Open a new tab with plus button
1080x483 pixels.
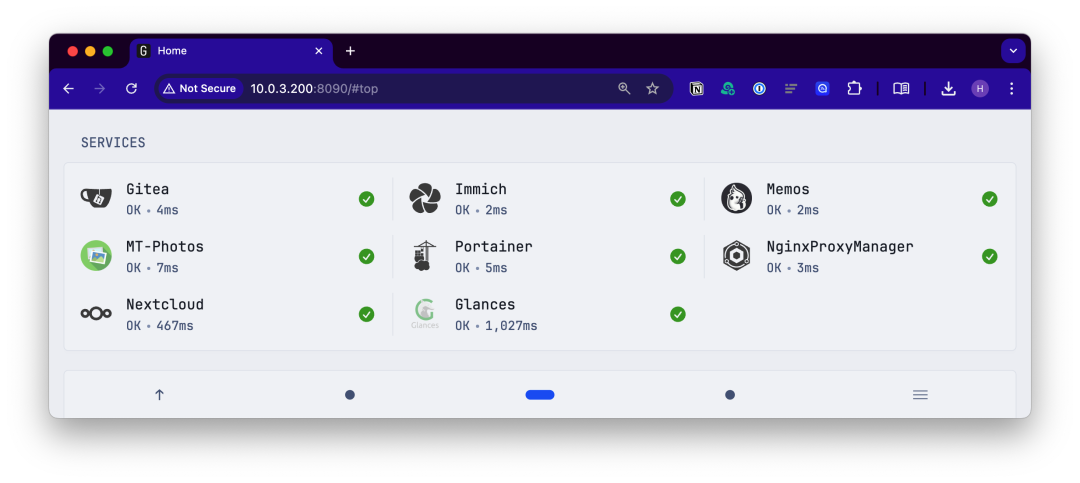(350, 51)
